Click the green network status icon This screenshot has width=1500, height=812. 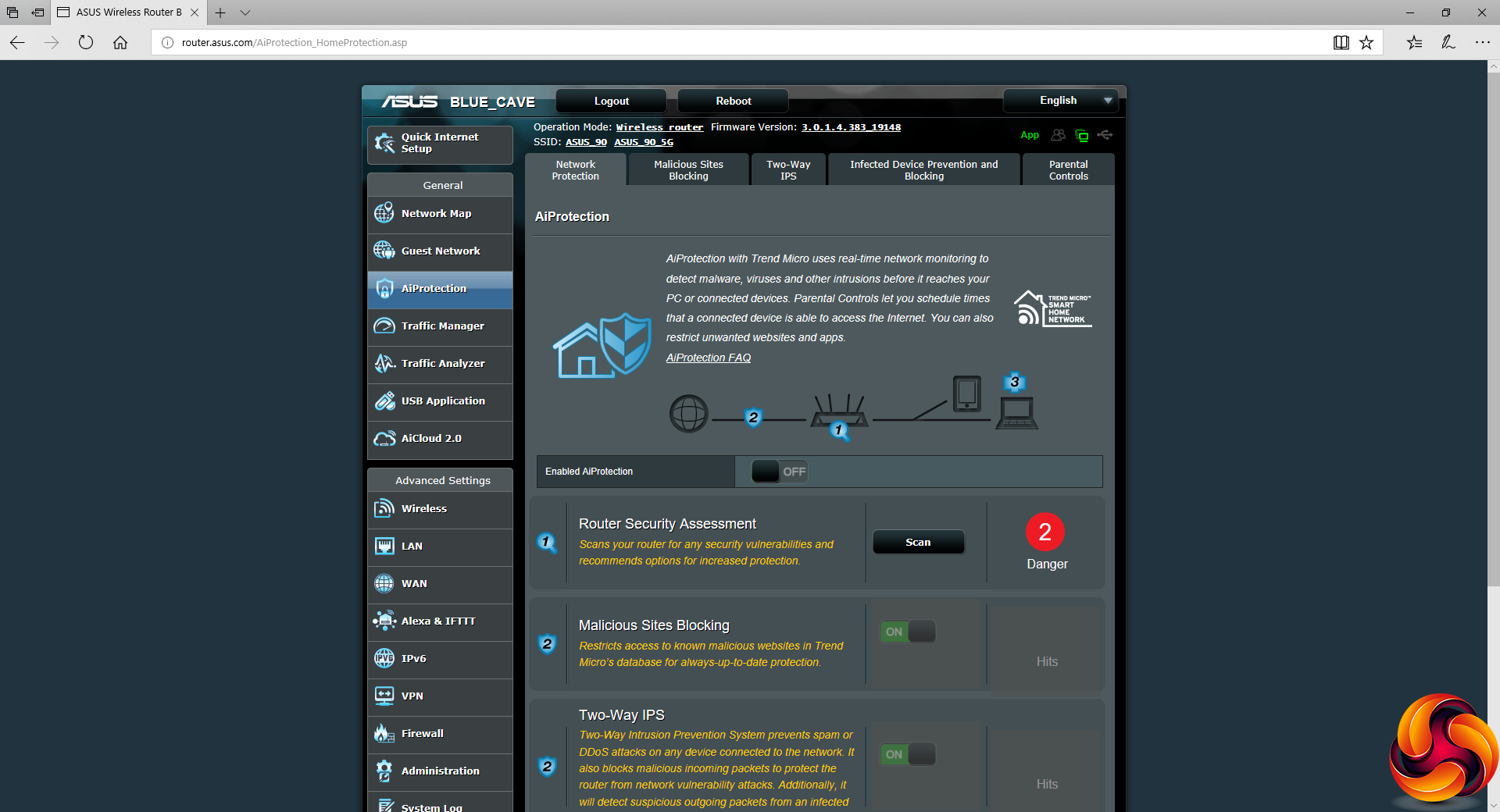(x=1082, y=135)
